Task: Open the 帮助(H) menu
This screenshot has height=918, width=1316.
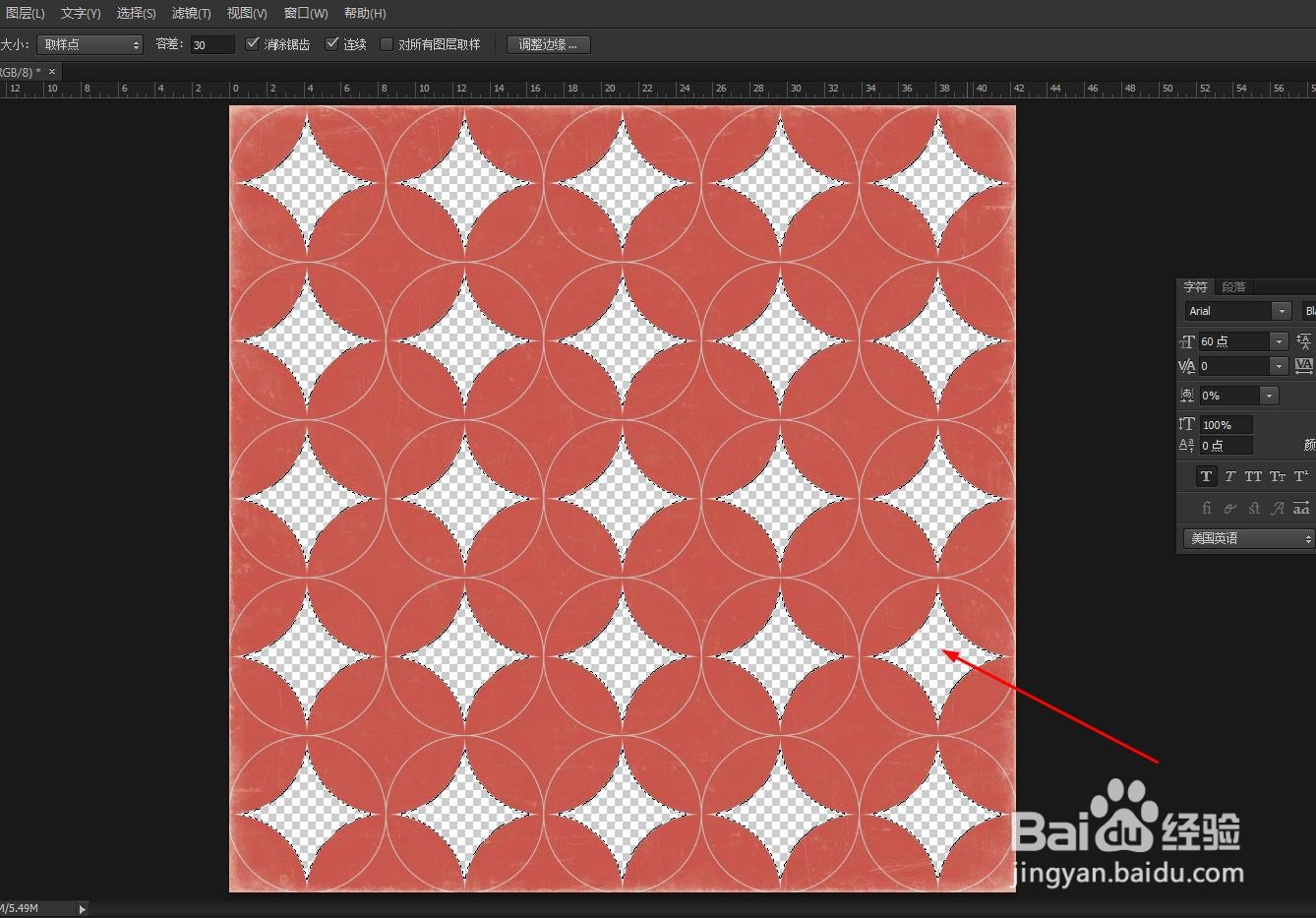Action: [365, 13]
